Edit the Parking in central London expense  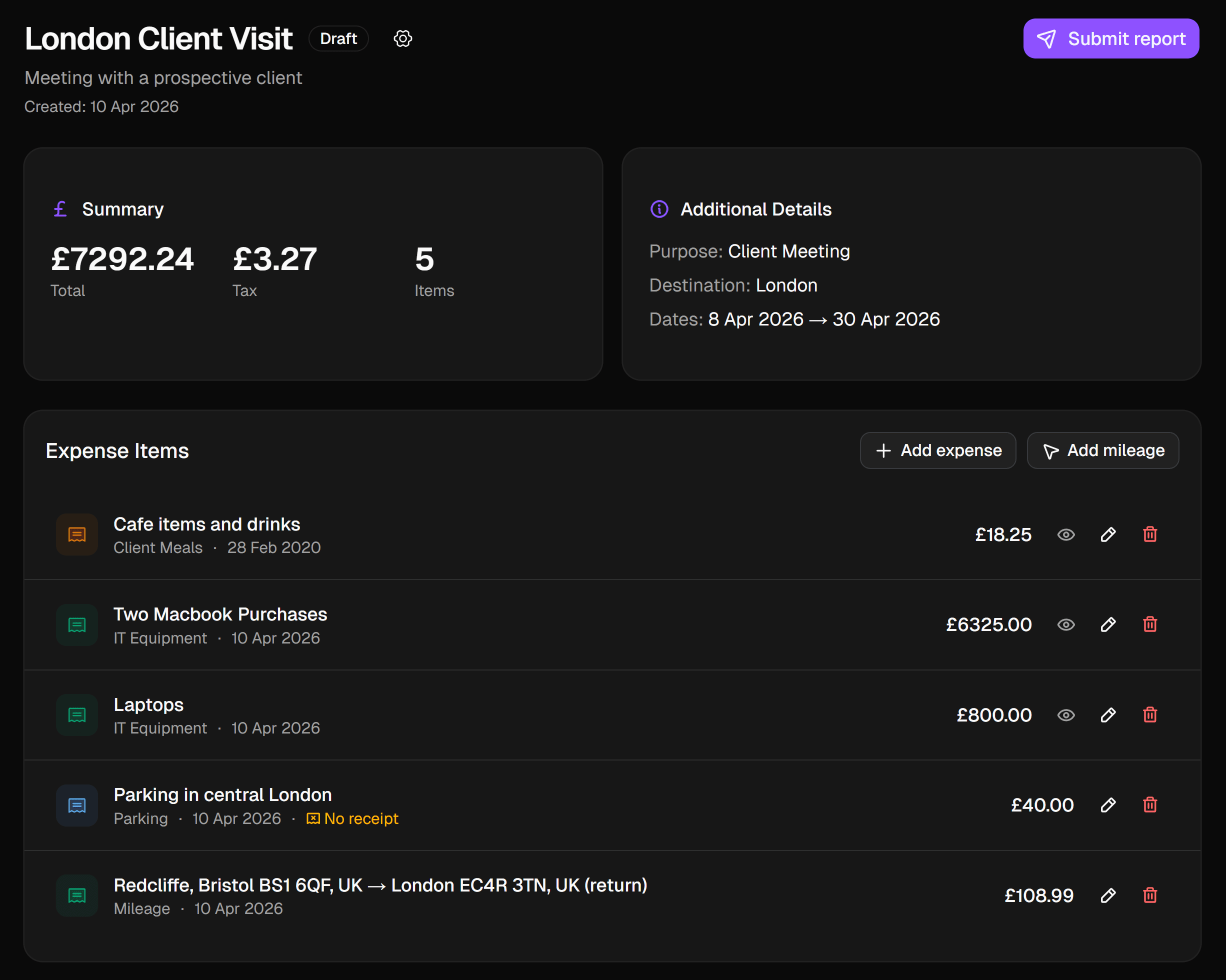(x=1107, y=805)
